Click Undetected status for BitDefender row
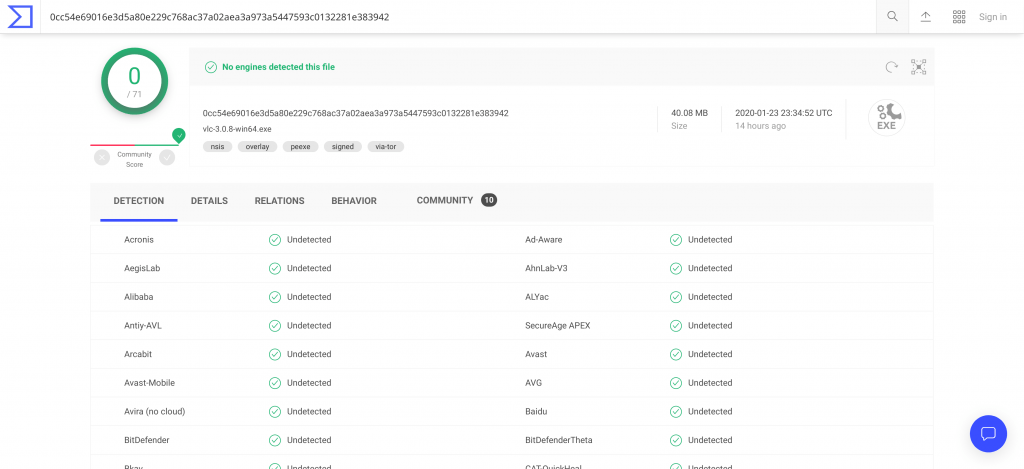The image size is (1024, 469). 310,440
